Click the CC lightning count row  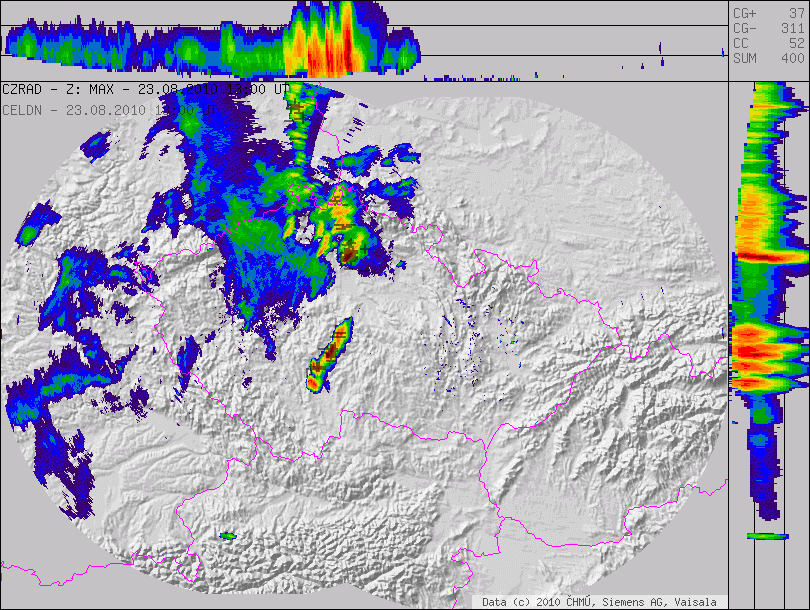click(768, 43)
